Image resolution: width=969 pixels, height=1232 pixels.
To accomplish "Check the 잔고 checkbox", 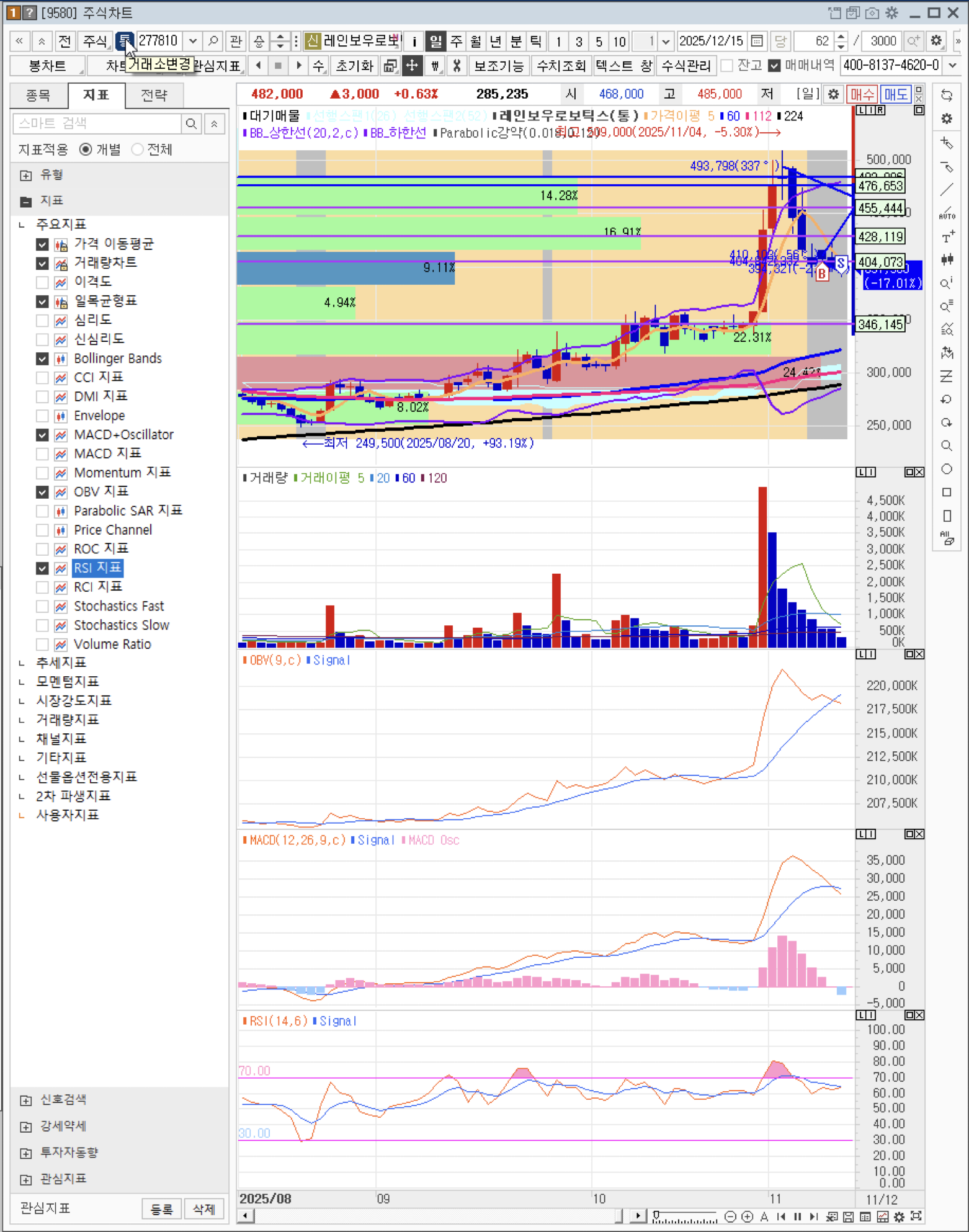I will 727,66.
